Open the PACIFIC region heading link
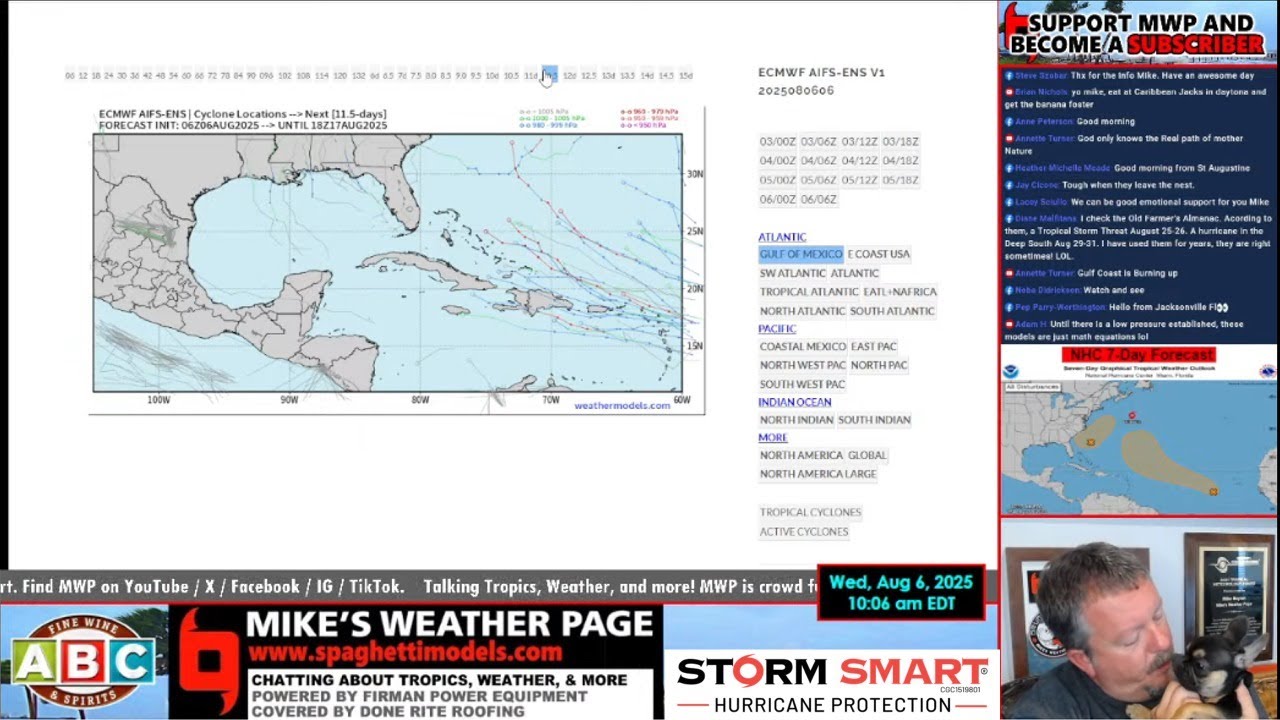Image resolution: width=1280 pixels, height=720 pixels. coord(777,329)
